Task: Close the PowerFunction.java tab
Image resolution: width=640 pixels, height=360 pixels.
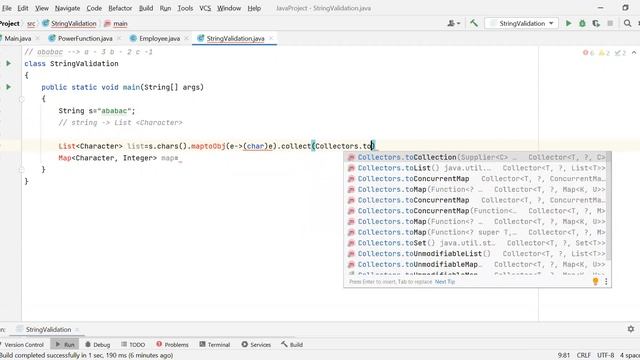Action: point(119,38)
